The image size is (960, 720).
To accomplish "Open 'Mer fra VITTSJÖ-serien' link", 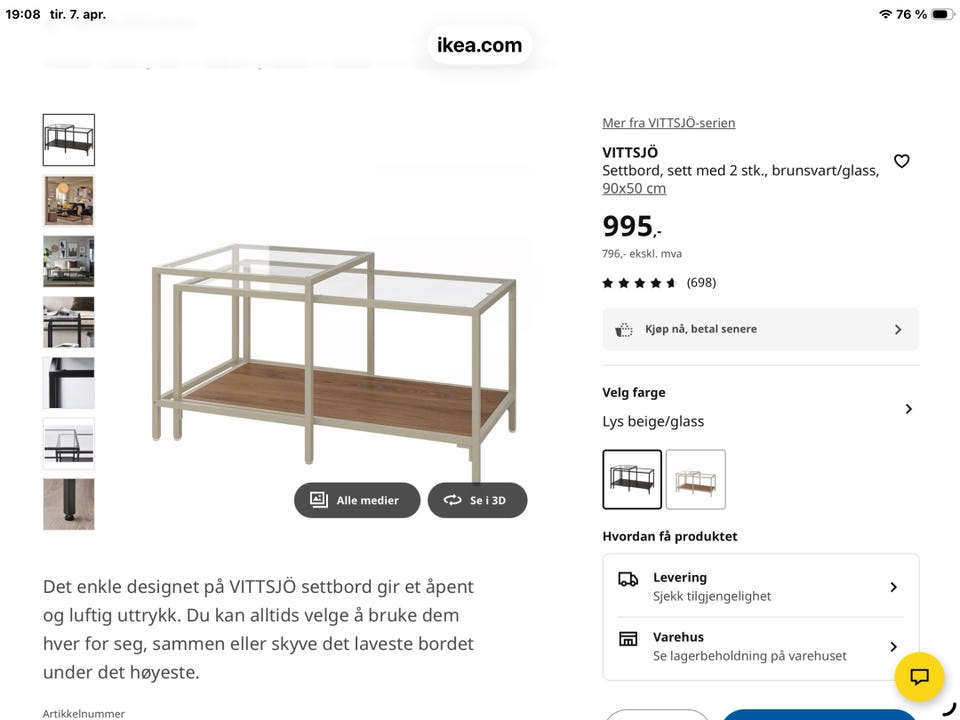I will pos(668,123).
